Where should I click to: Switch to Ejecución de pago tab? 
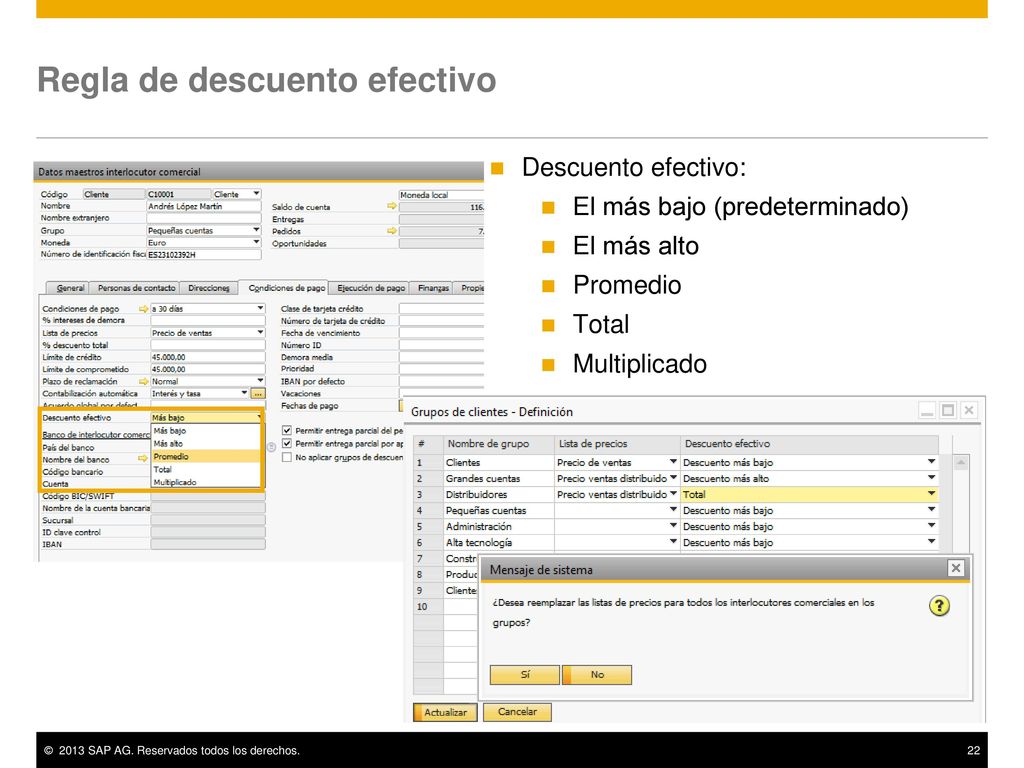pyautogui.click(x=370, y=288)
